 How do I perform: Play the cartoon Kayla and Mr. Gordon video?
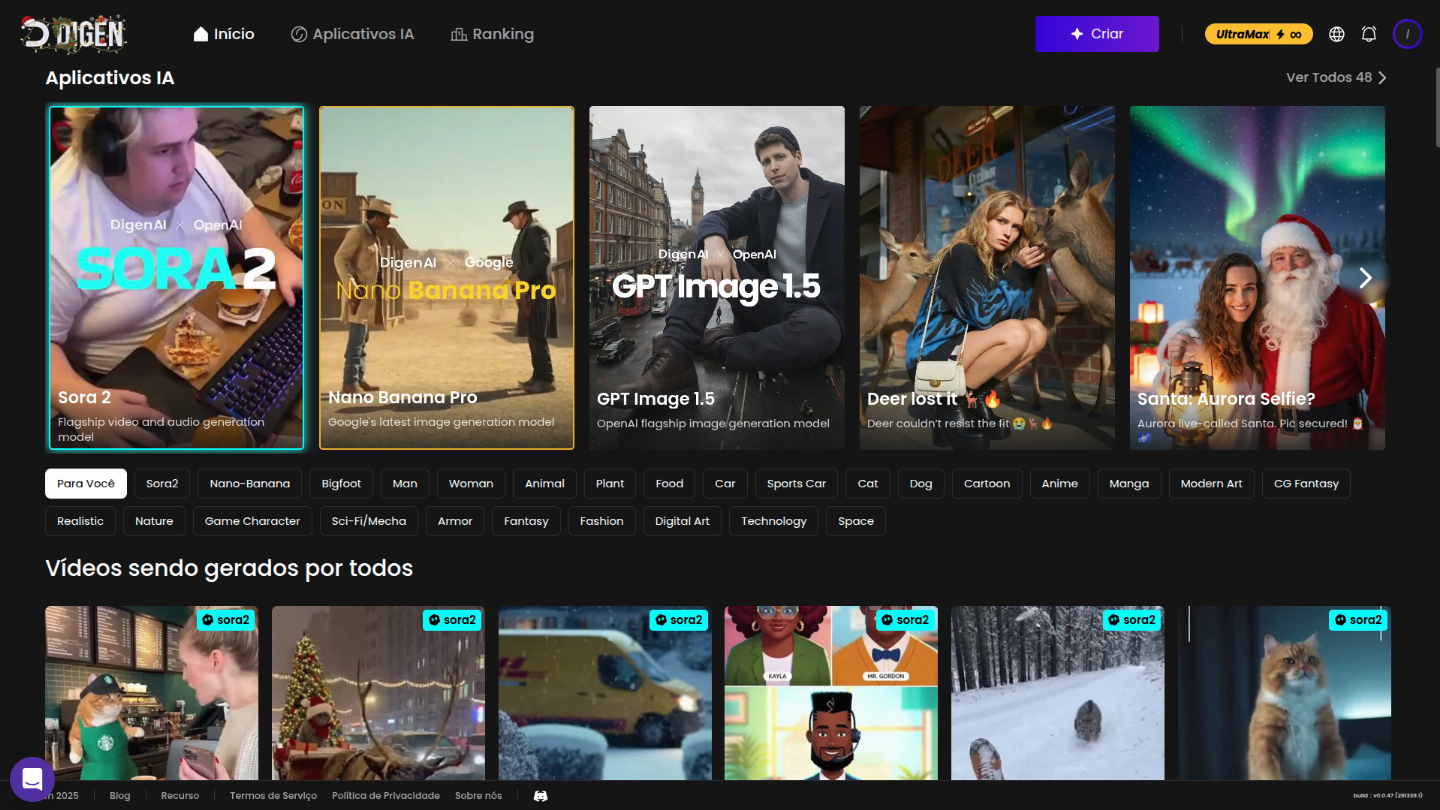click(832, 693)
